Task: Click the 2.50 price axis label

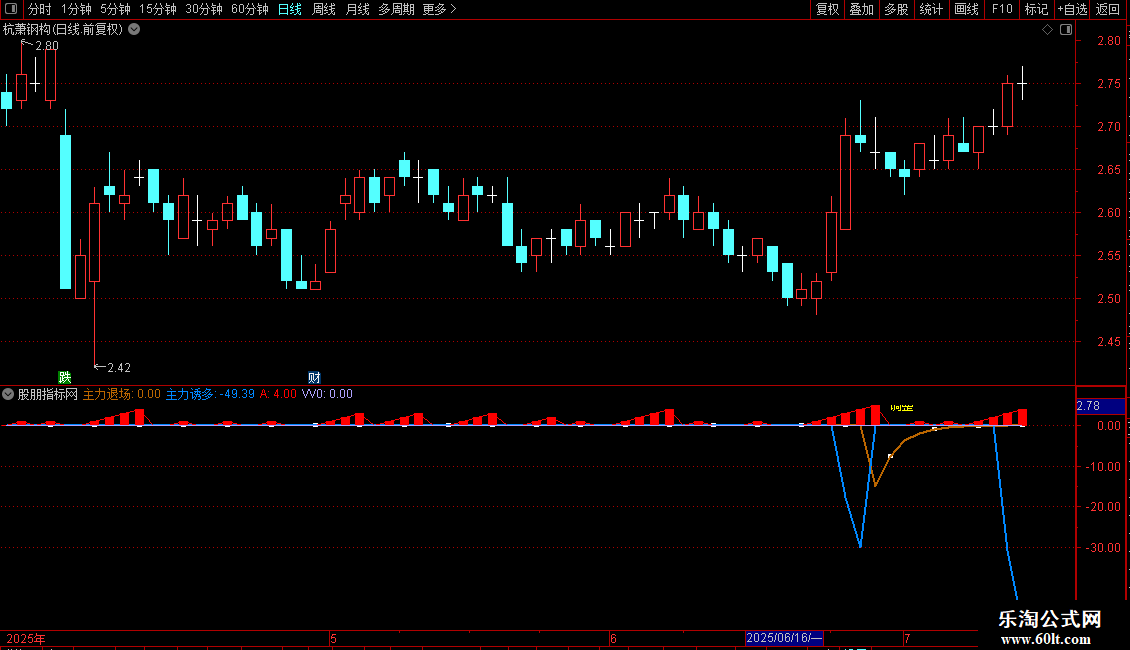Action: [1108, 298]
